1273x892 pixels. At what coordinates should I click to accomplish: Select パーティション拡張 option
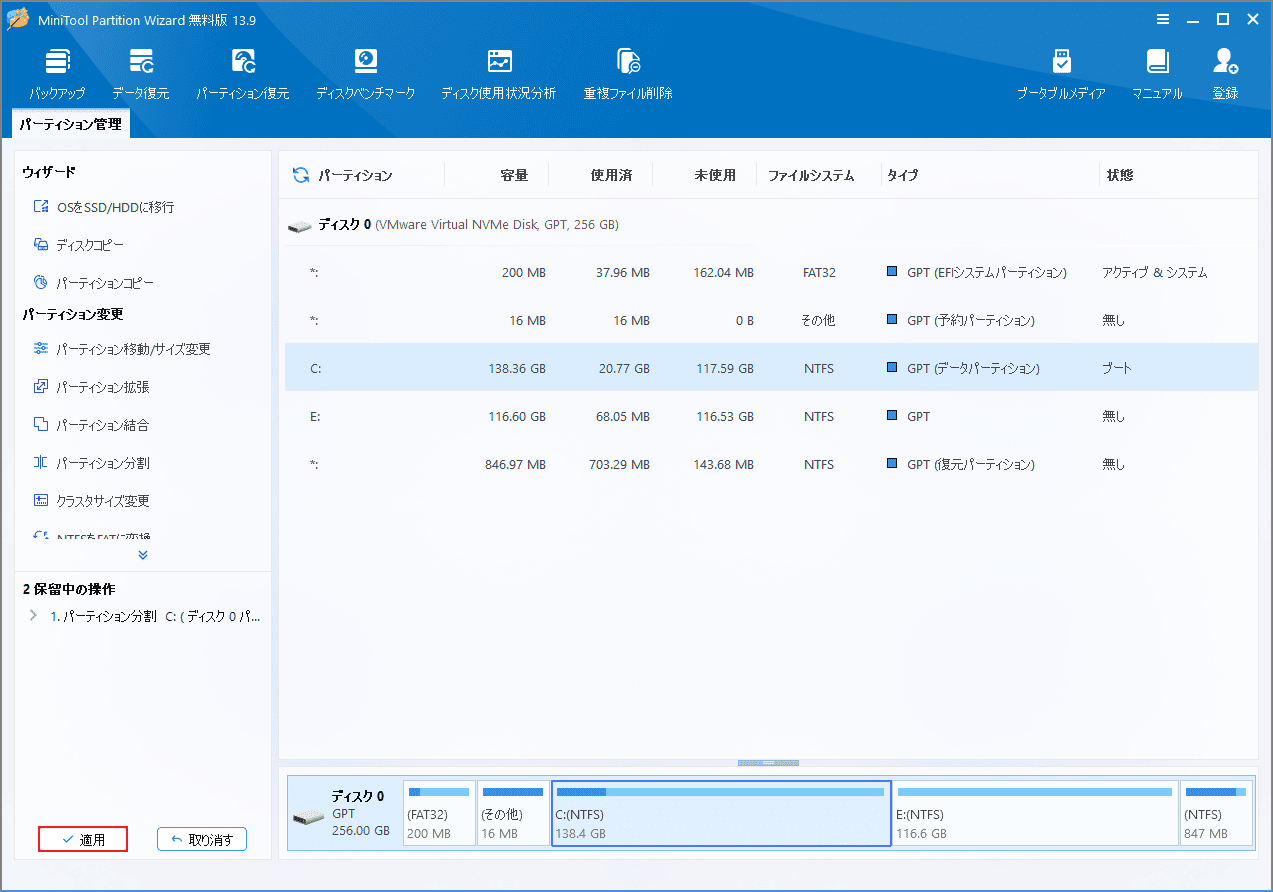pyautogui.click(x=91, y=387)
